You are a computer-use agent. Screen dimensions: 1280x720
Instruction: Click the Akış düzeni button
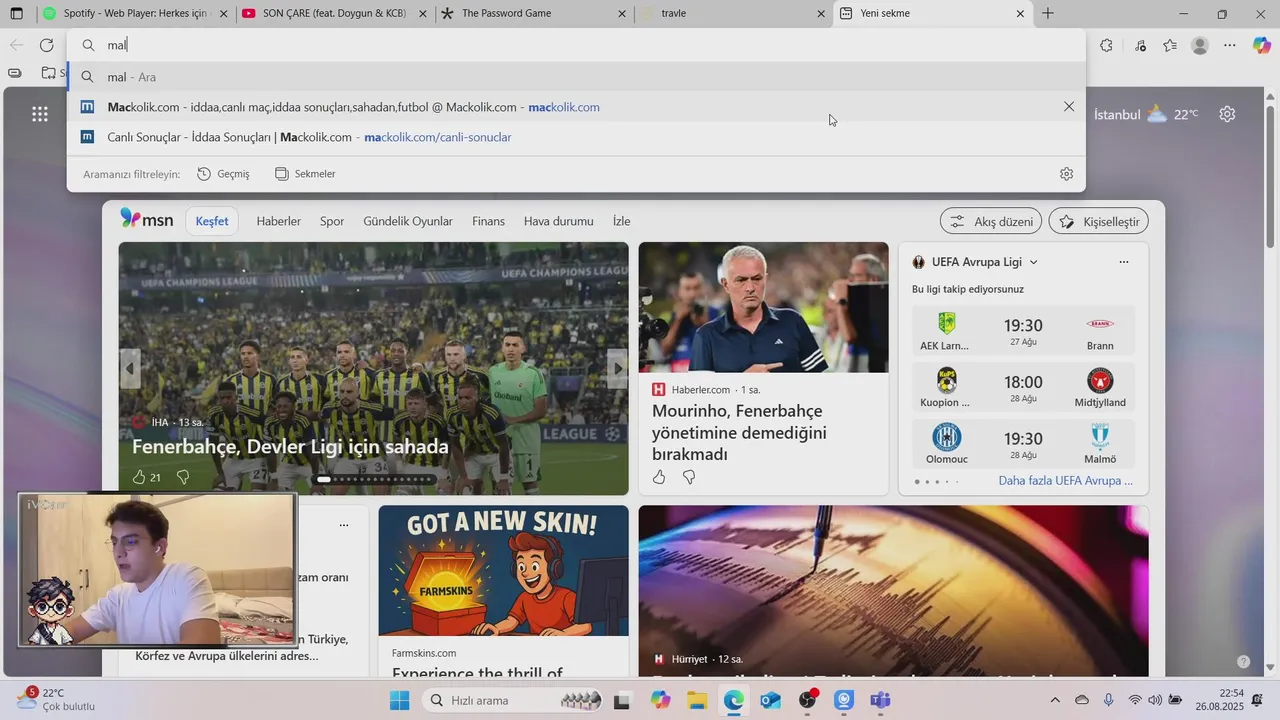(x=991, y=221)
